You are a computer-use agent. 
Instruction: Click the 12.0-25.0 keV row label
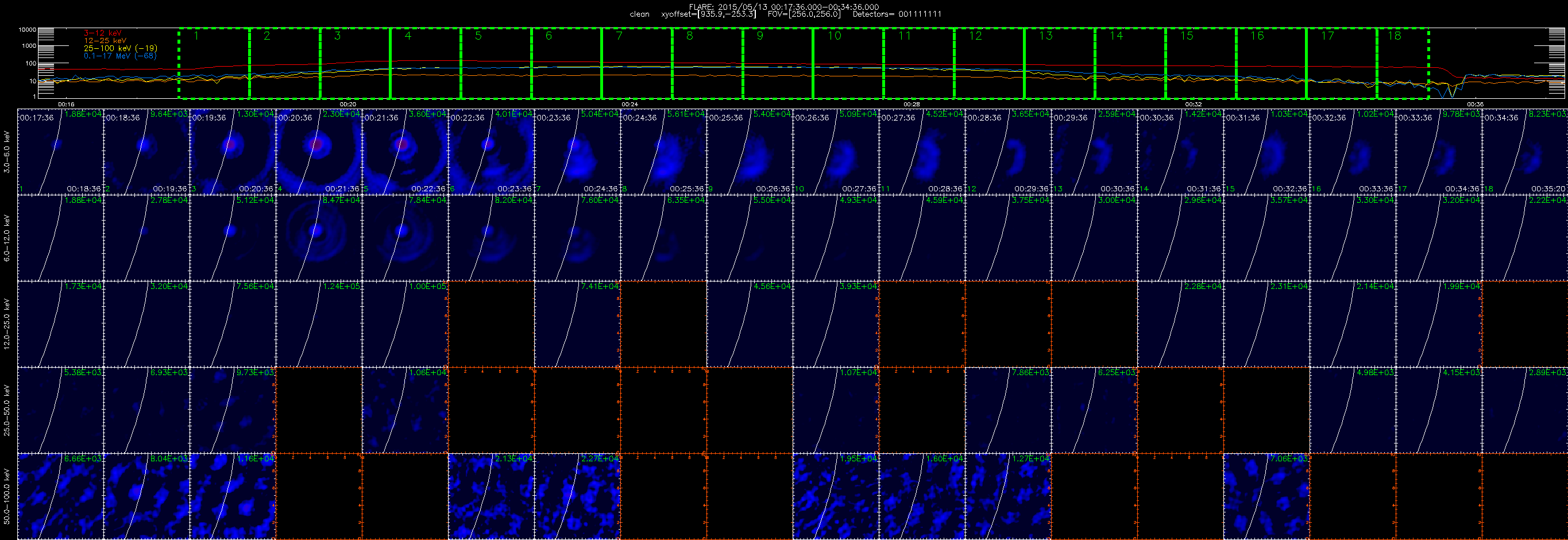point(7,324)
